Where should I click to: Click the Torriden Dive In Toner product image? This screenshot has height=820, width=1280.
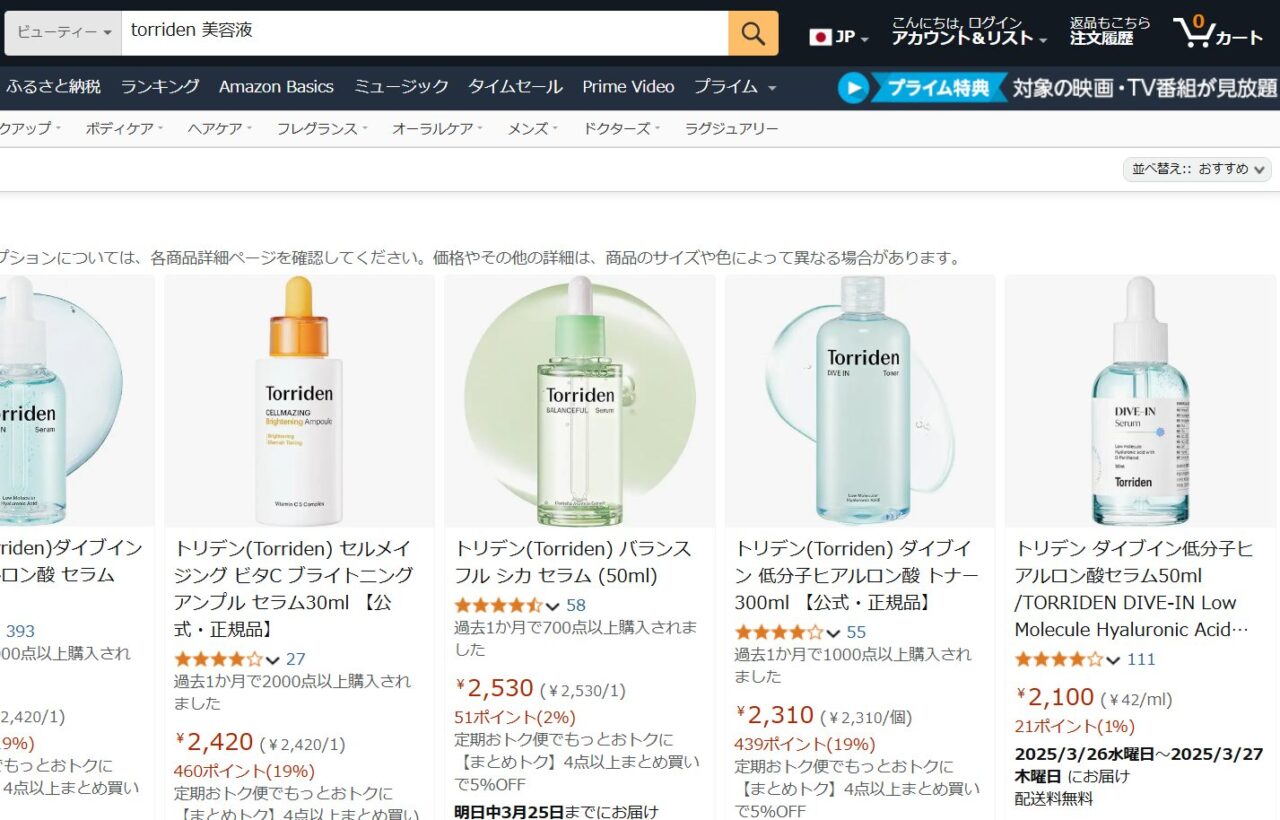[x=860, y=401]
